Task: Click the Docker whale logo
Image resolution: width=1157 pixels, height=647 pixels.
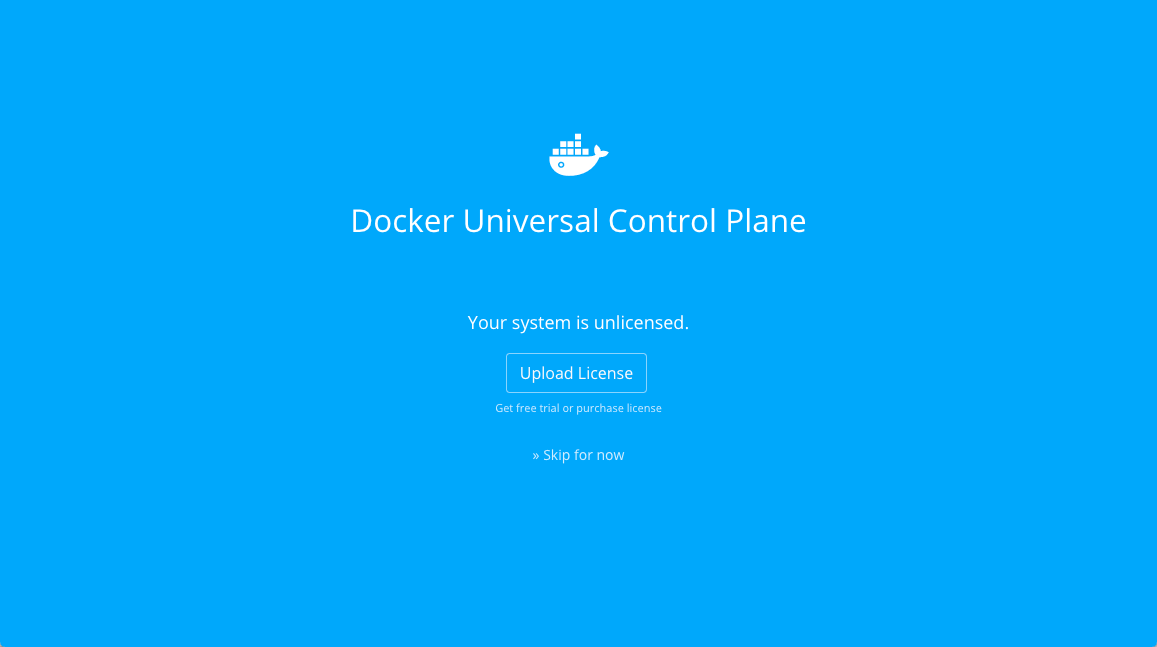Action: (578, 155)
